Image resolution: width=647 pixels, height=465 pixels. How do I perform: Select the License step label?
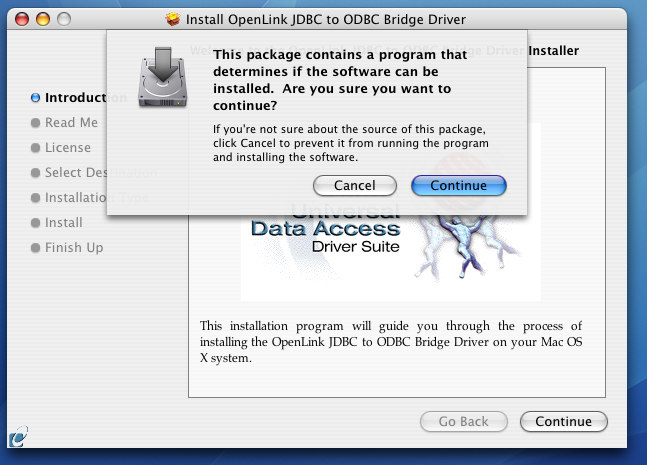coord(68,148)
